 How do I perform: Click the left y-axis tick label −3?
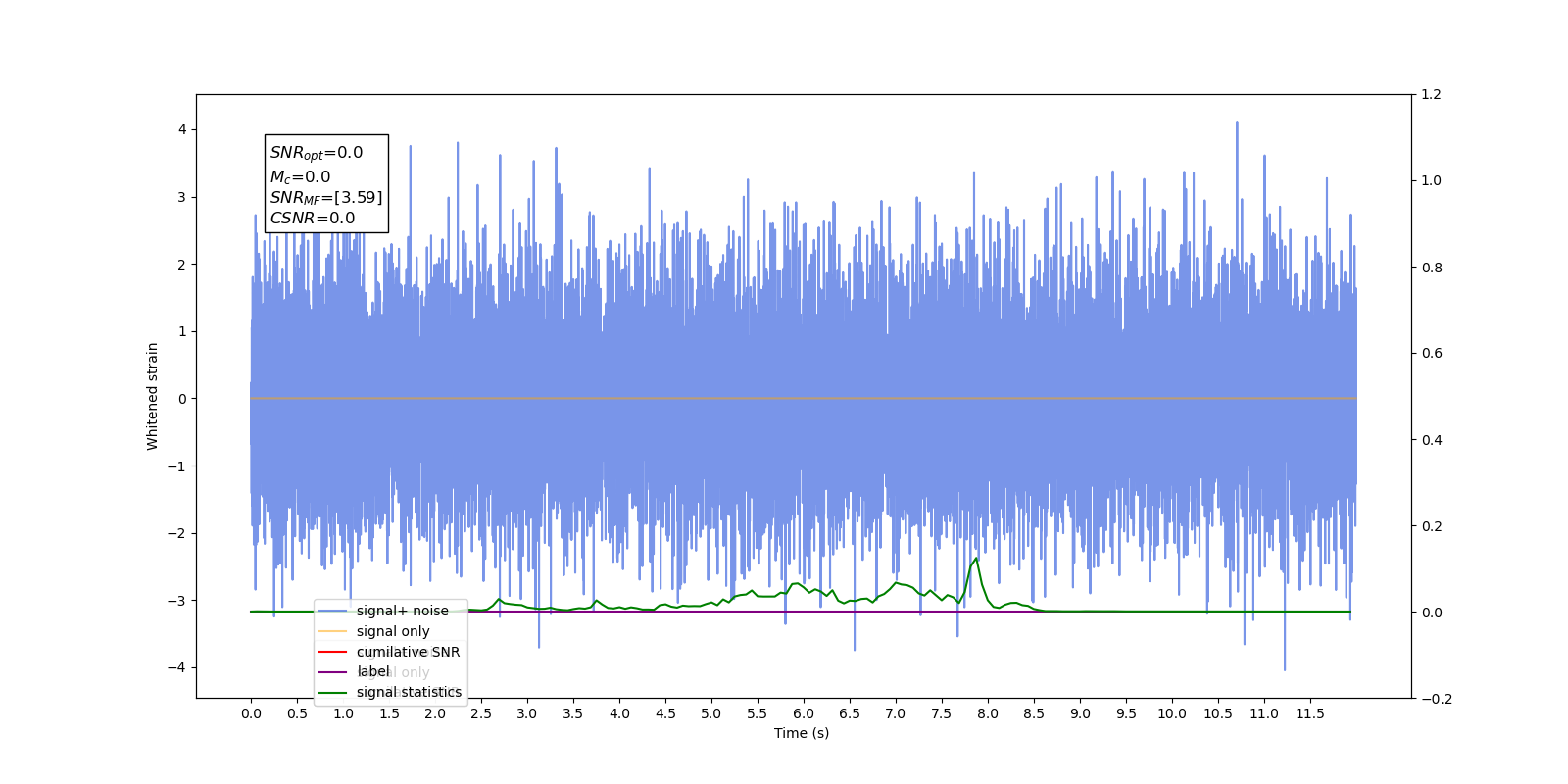coord(176,601)
